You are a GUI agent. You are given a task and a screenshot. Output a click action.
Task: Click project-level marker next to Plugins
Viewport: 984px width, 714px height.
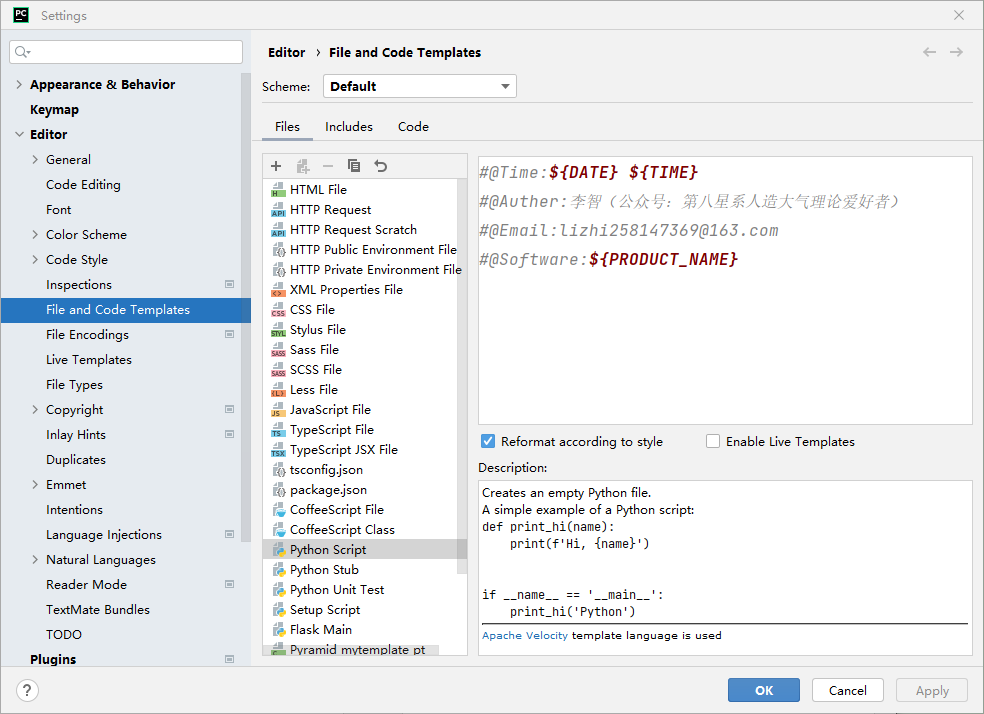pos(230,659)
